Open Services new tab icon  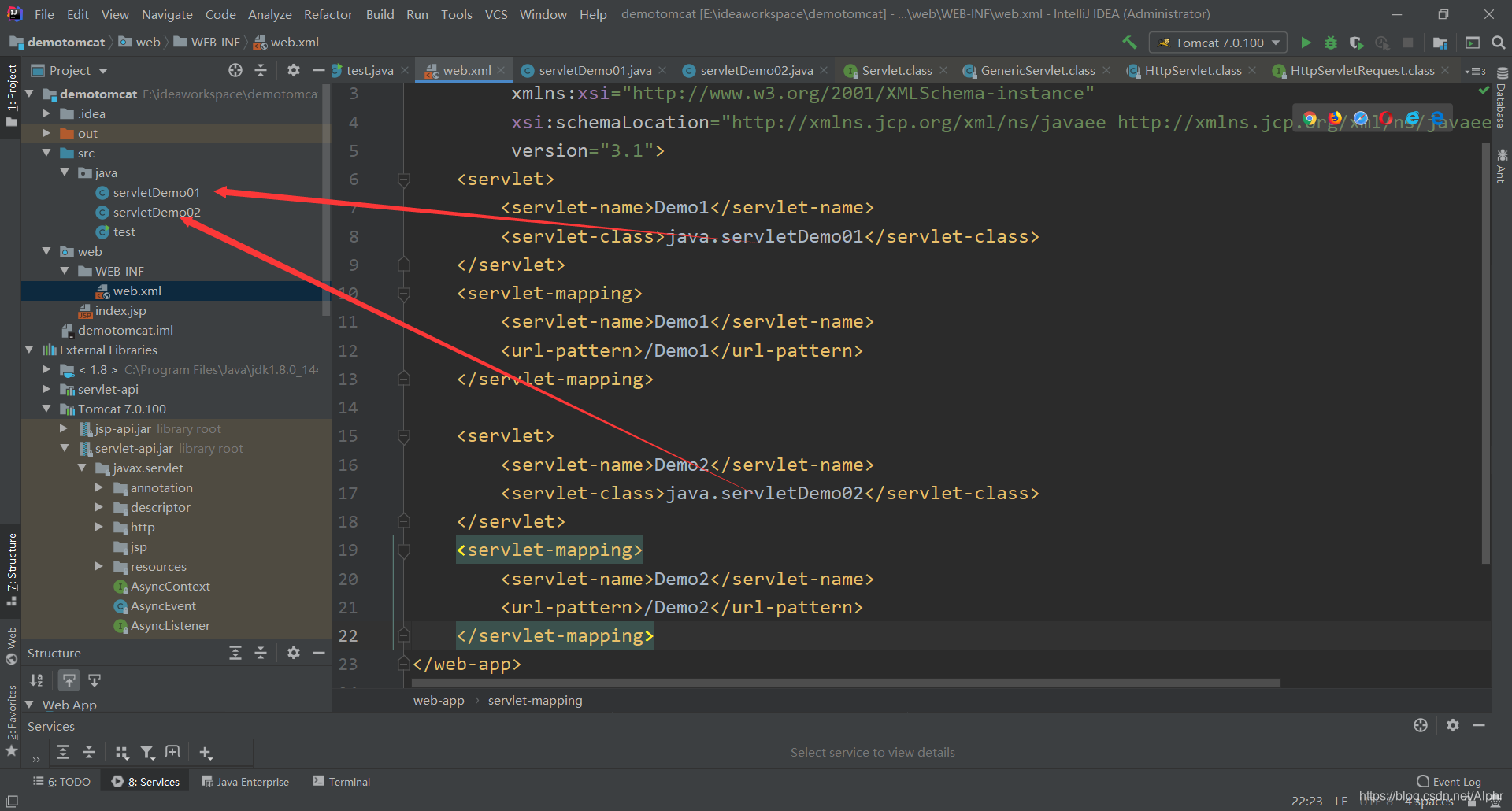pos(172,752)
